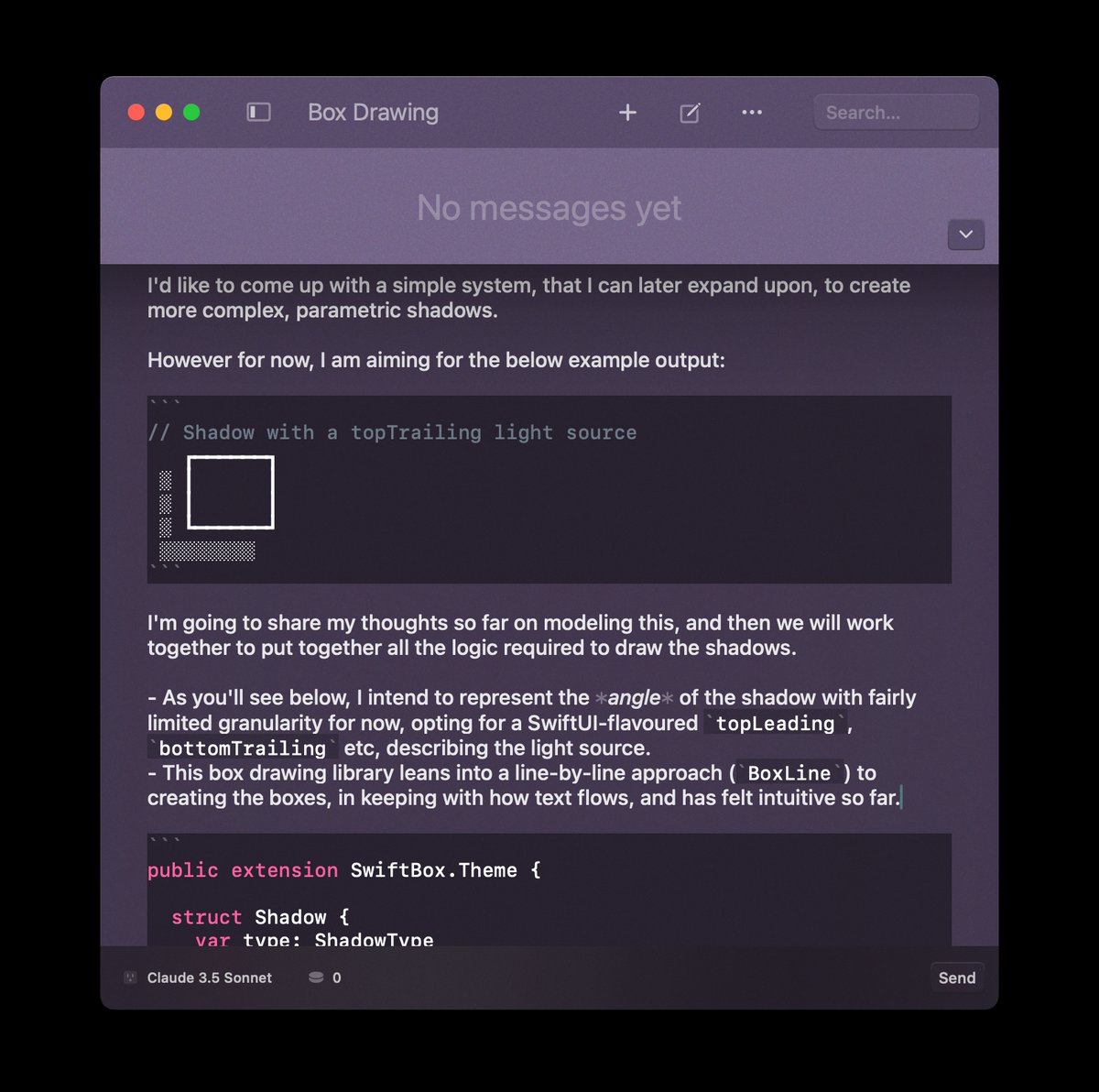The width and height of the screenshot is (1099, 1092).
Task: Click the 'No messages yet' placeholder text
Action: click(549, 208)
